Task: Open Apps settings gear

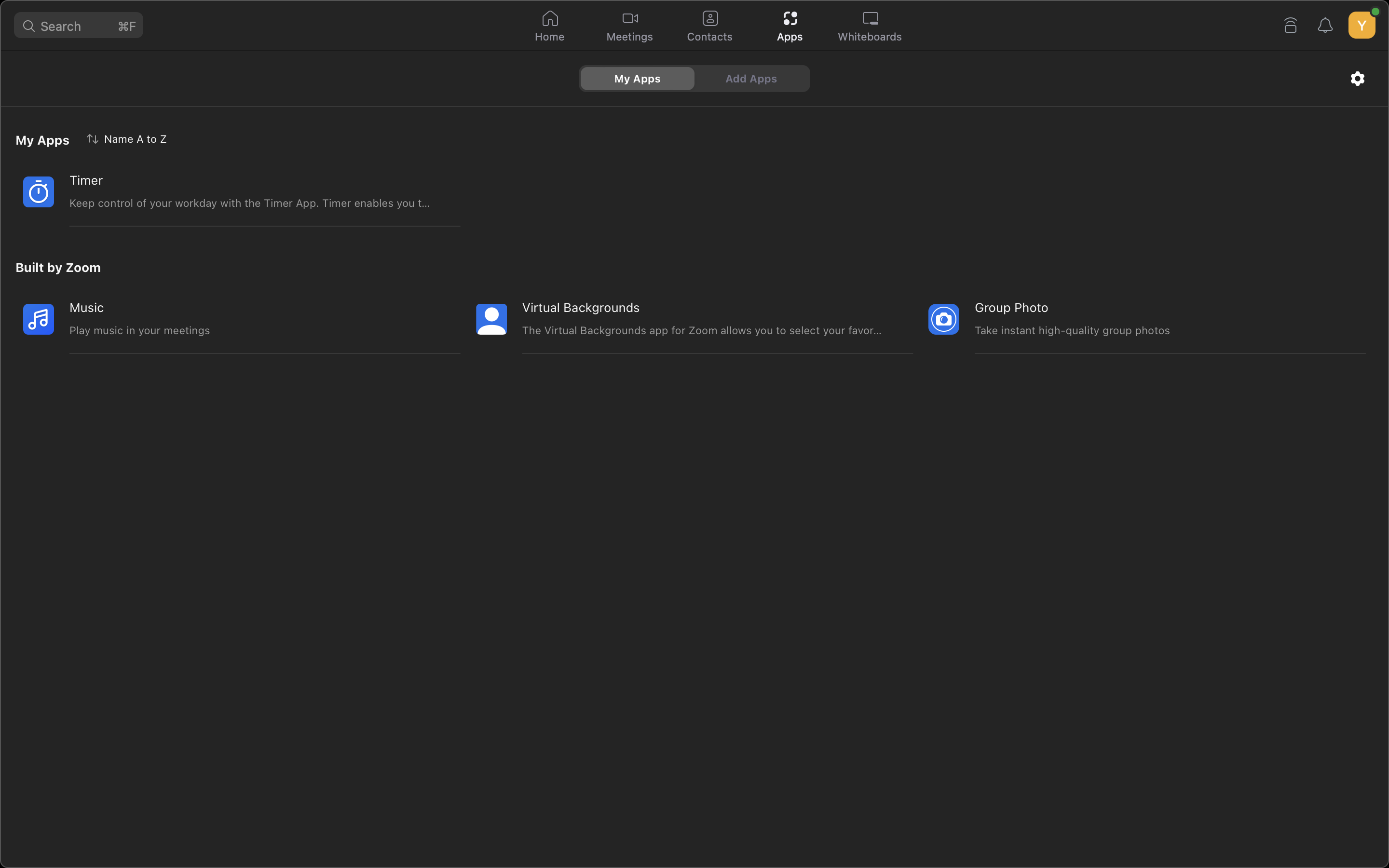Action: tap(1358, 79)
